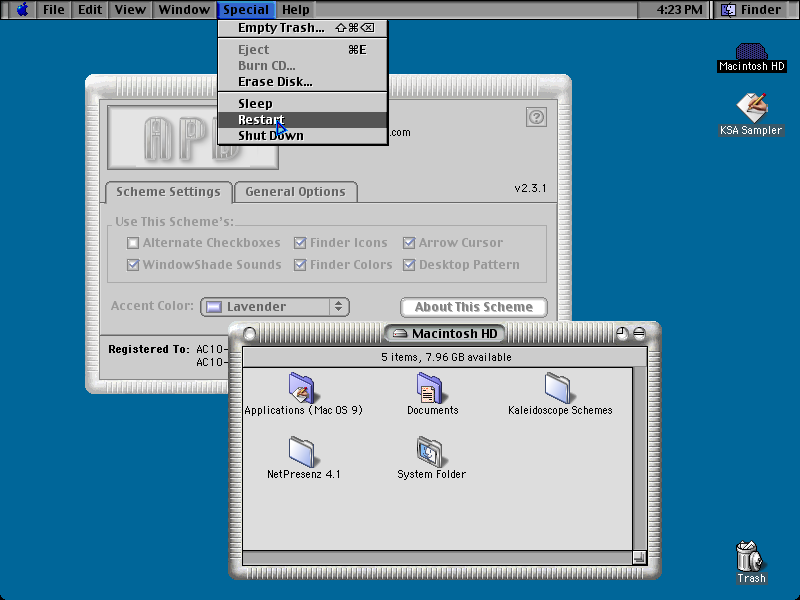Click the Lavender color swatch in popup
This screenshot has width=800, height=600.
(x=214, y=307)
